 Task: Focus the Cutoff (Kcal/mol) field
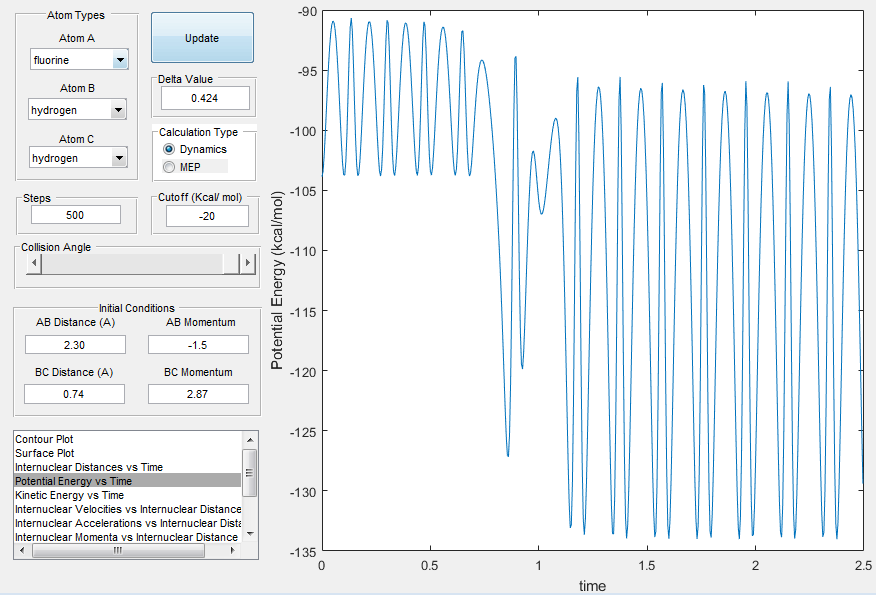coord(207,216)
